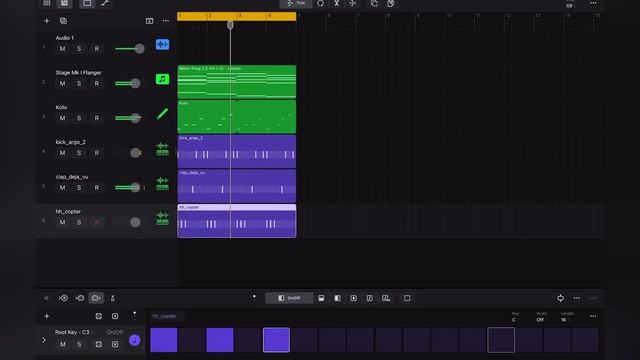
Task: Open clap_deja_vu sampler track icon
Action: tap(162, 183)
